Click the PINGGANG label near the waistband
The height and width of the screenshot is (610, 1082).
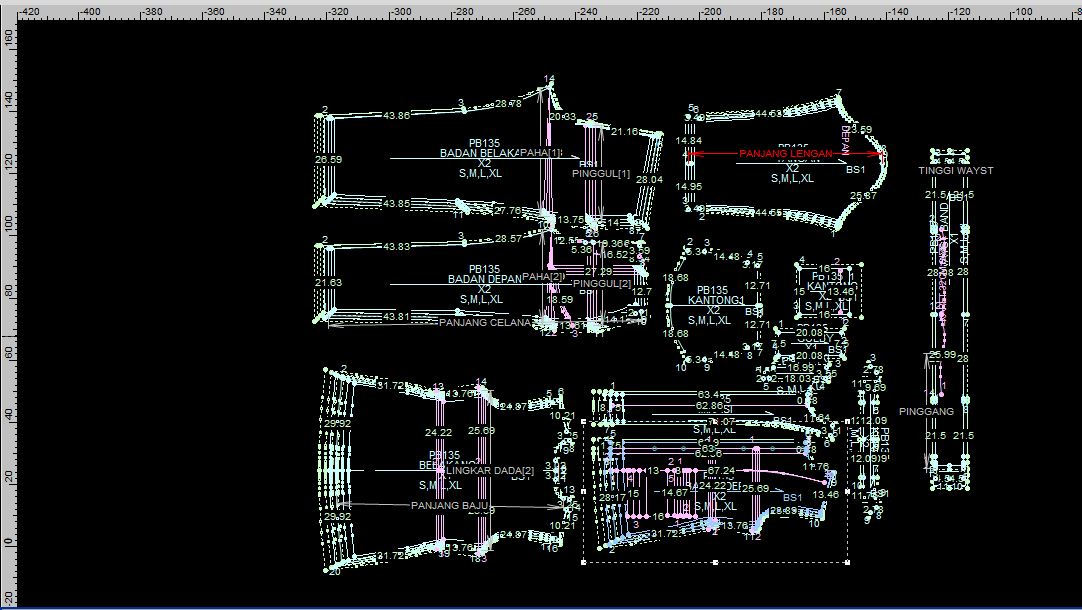click(926, 411)
